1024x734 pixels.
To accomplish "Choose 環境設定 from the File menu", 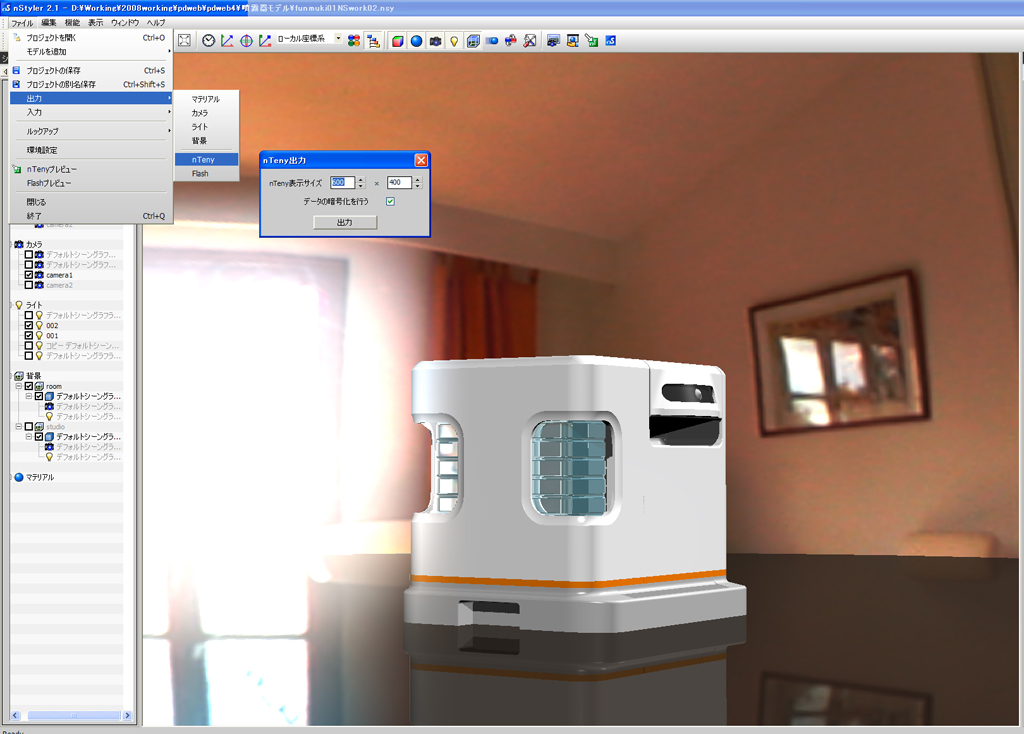I will click(42, 150).
